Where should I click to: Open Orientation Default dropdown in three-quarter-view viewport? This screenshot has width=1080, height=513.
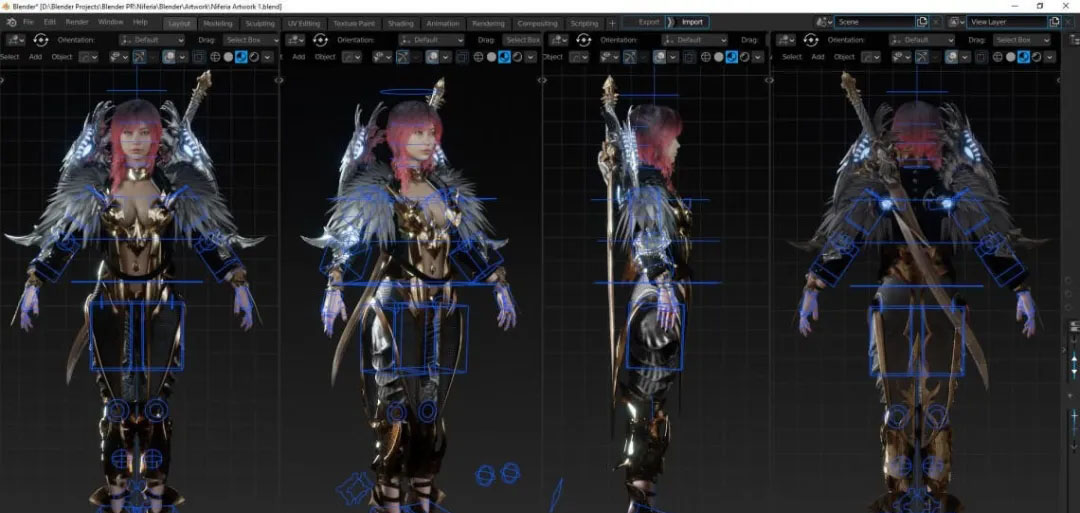coord(432,40)
